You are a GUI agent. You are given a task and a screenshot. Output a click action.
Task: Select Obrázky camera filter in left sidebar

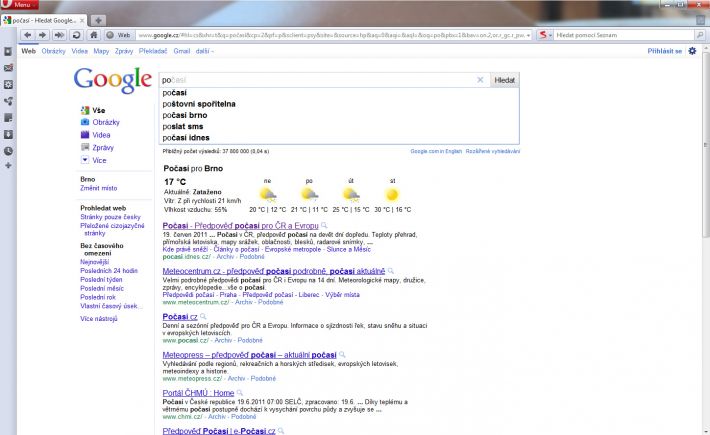(85, 122)
